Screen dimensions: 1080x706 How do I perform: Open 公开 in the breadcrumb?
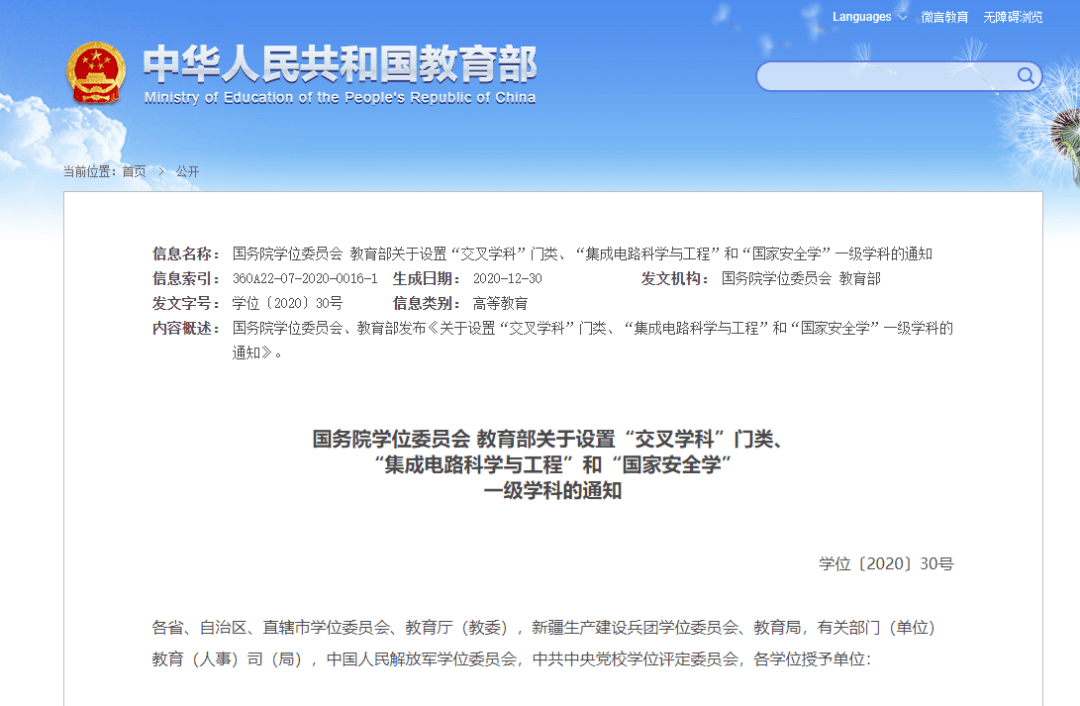pyautogui.click(x=187, y=172)
